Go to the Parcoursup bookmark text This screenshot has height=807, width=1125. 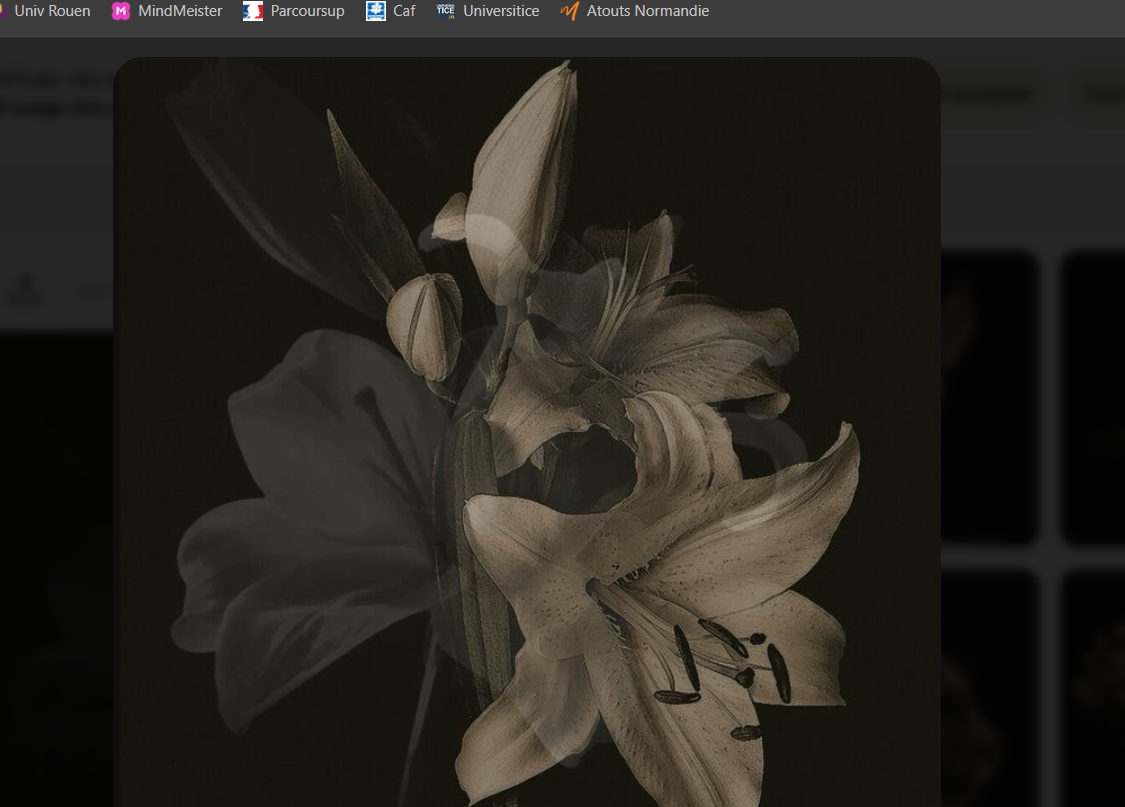tap(307, 11)
